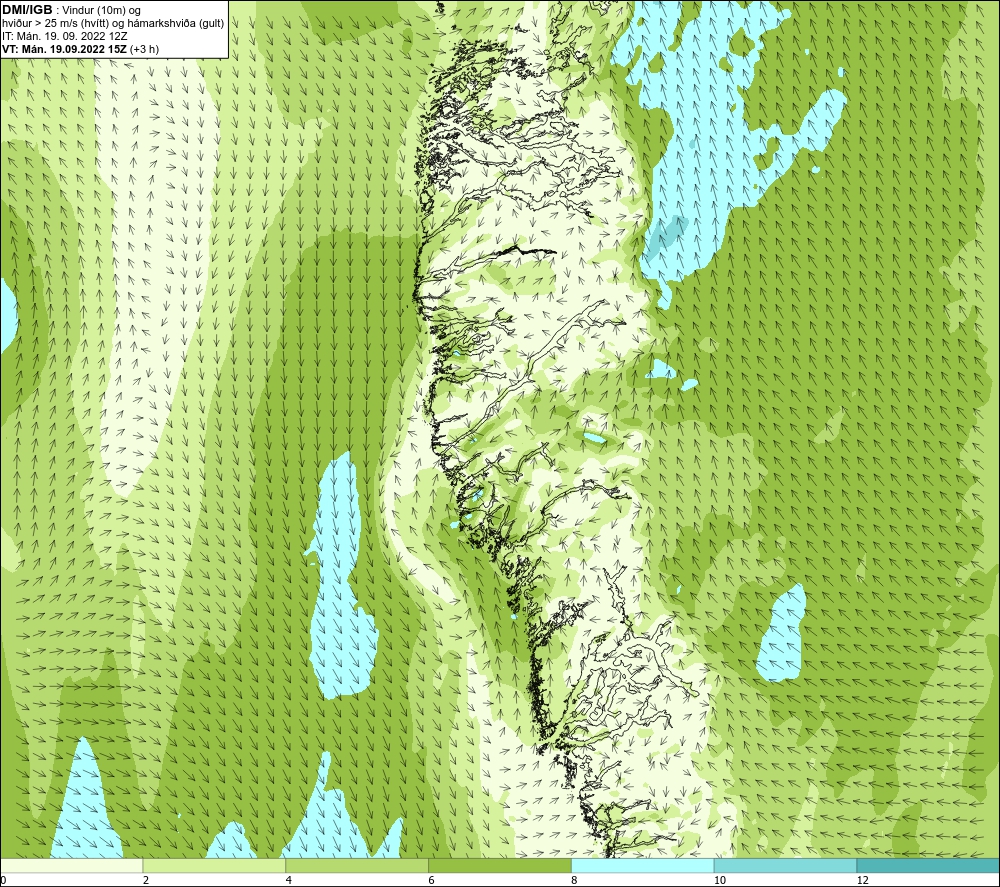Screen dimensions: 1000x887
Task: Click the legend scale label '4'
Action: [289, 881]
